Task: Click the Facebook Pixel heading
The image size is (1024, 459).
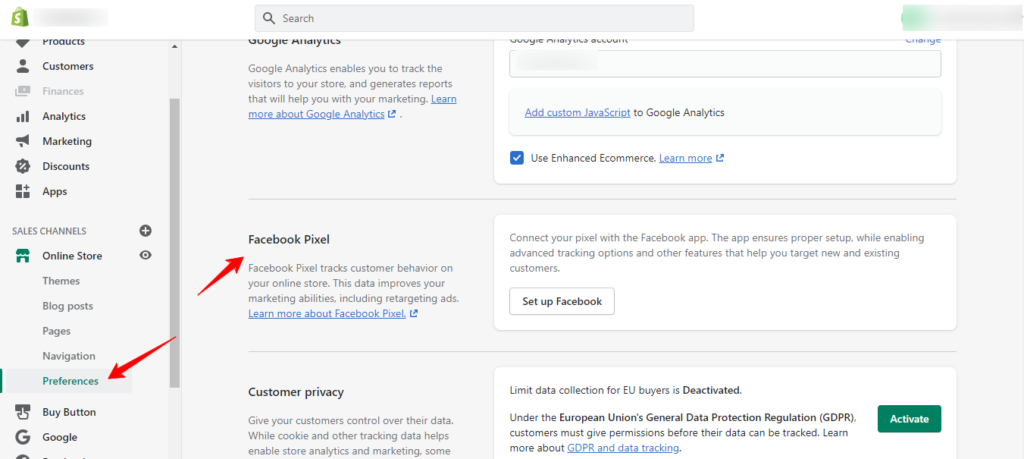Action: pyautogui.click(x=289, y=240)
